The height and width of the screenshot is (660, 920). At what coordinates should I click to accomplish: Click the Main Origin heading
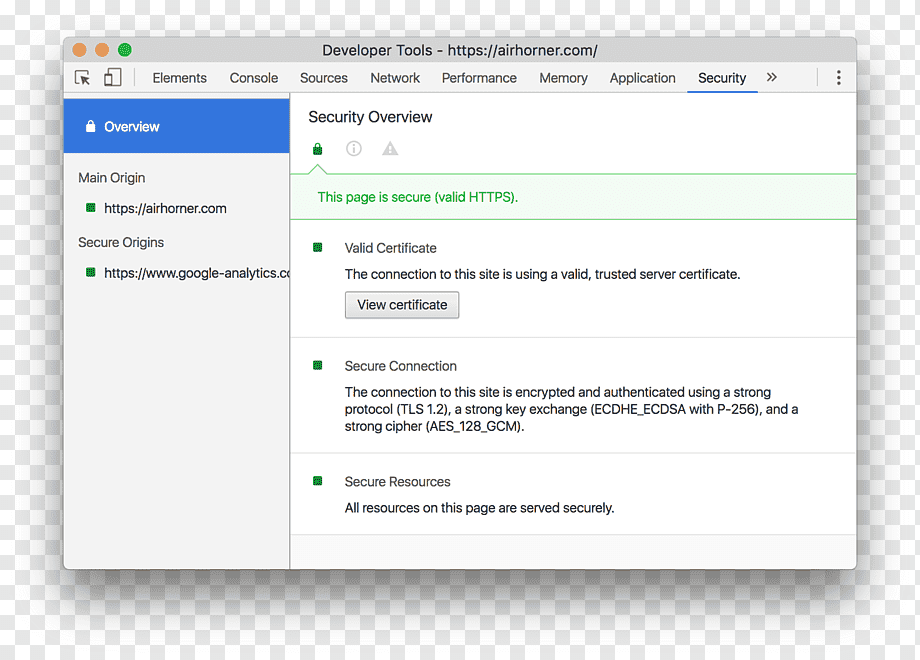[x=111, y=178]
